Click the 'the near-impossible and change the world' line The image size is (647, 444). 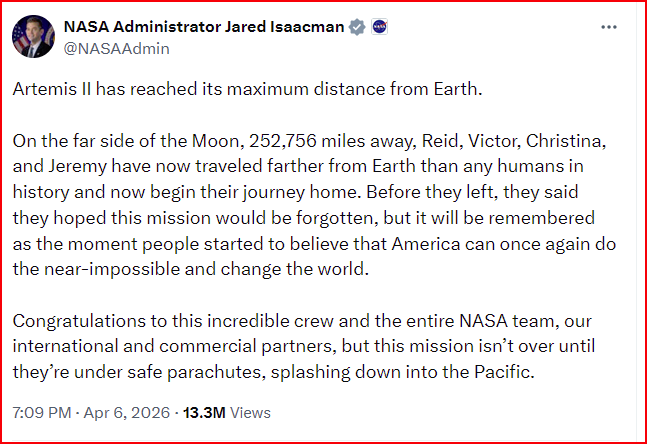coord(191,269)
